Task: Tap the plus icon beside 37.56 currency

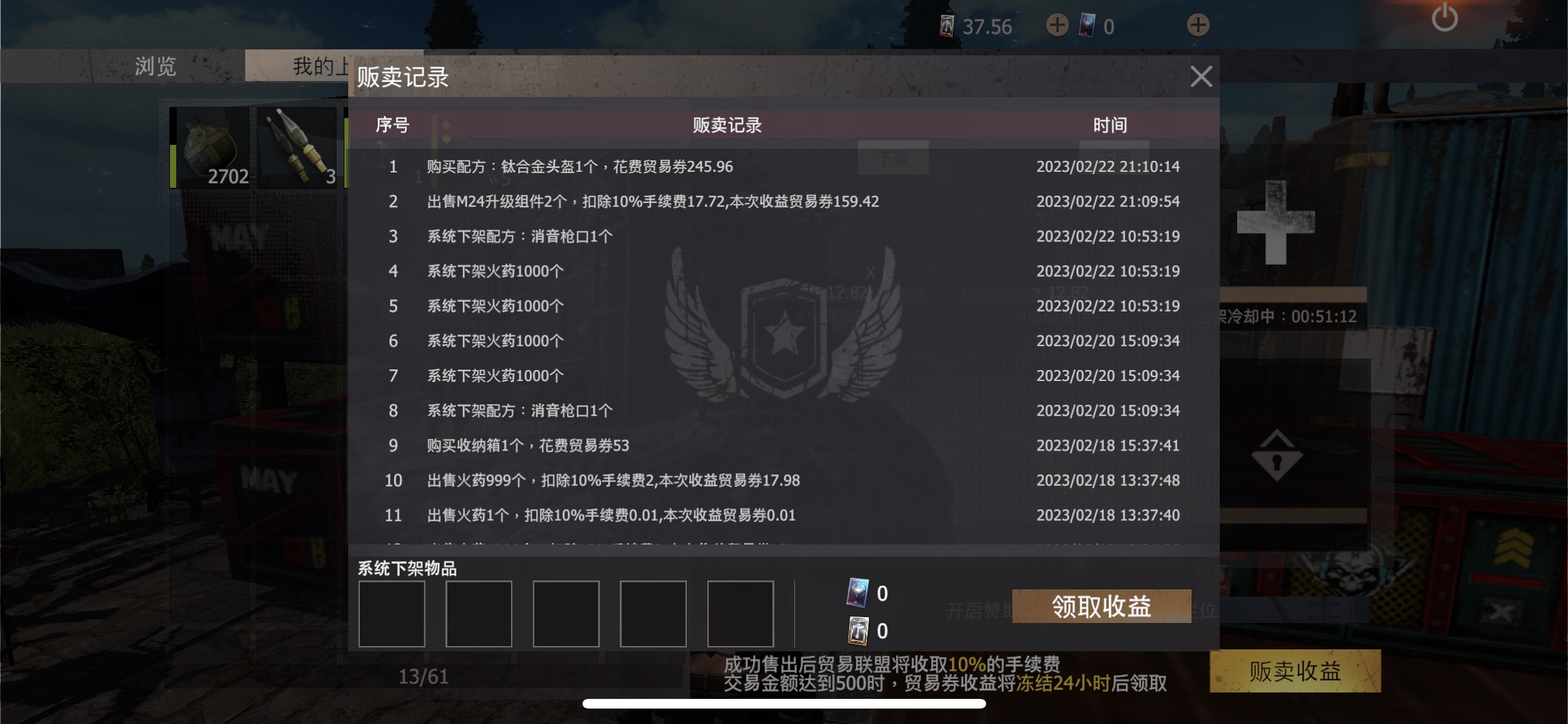Action: (1057, 25)
